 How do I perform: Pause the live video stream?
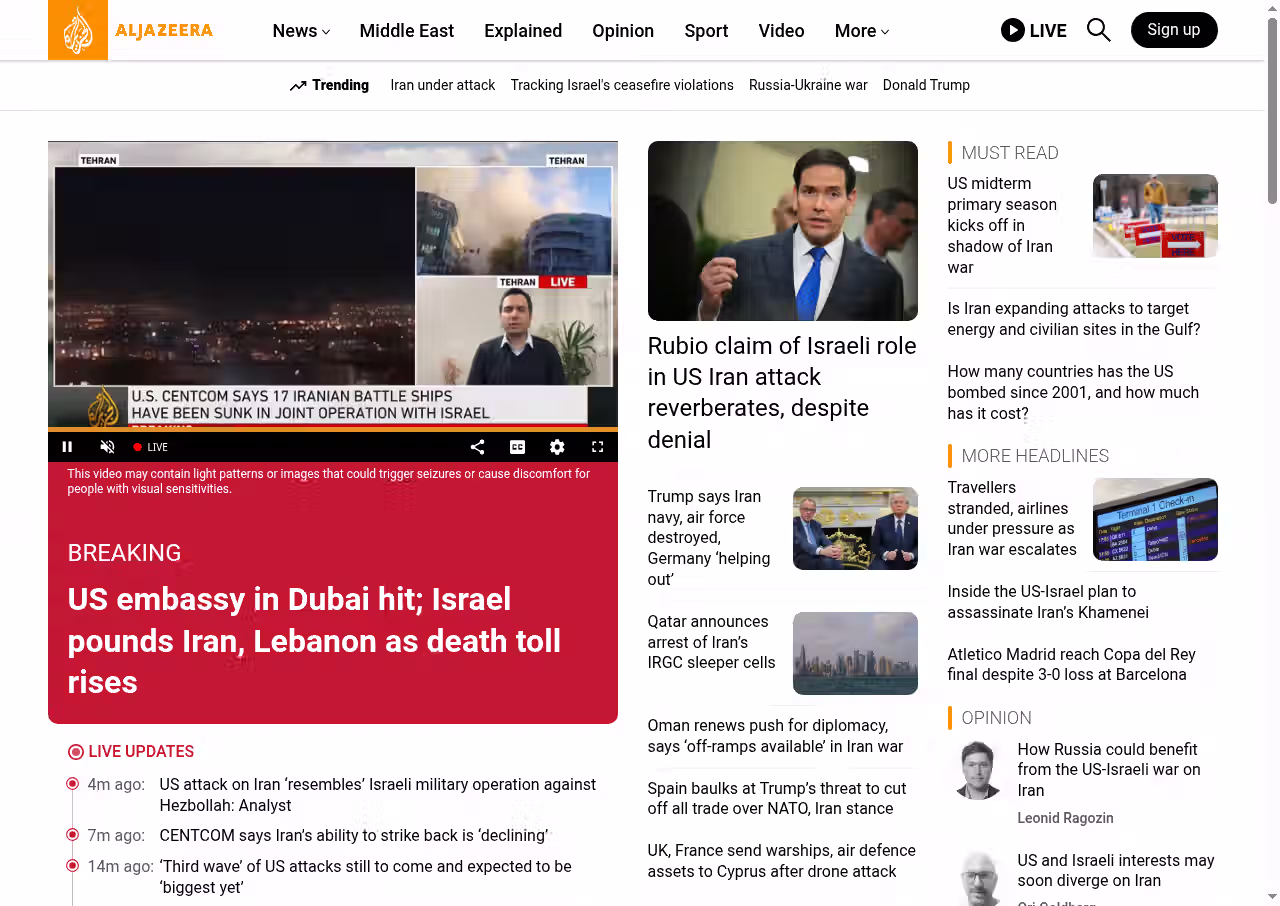pos(68,447)
